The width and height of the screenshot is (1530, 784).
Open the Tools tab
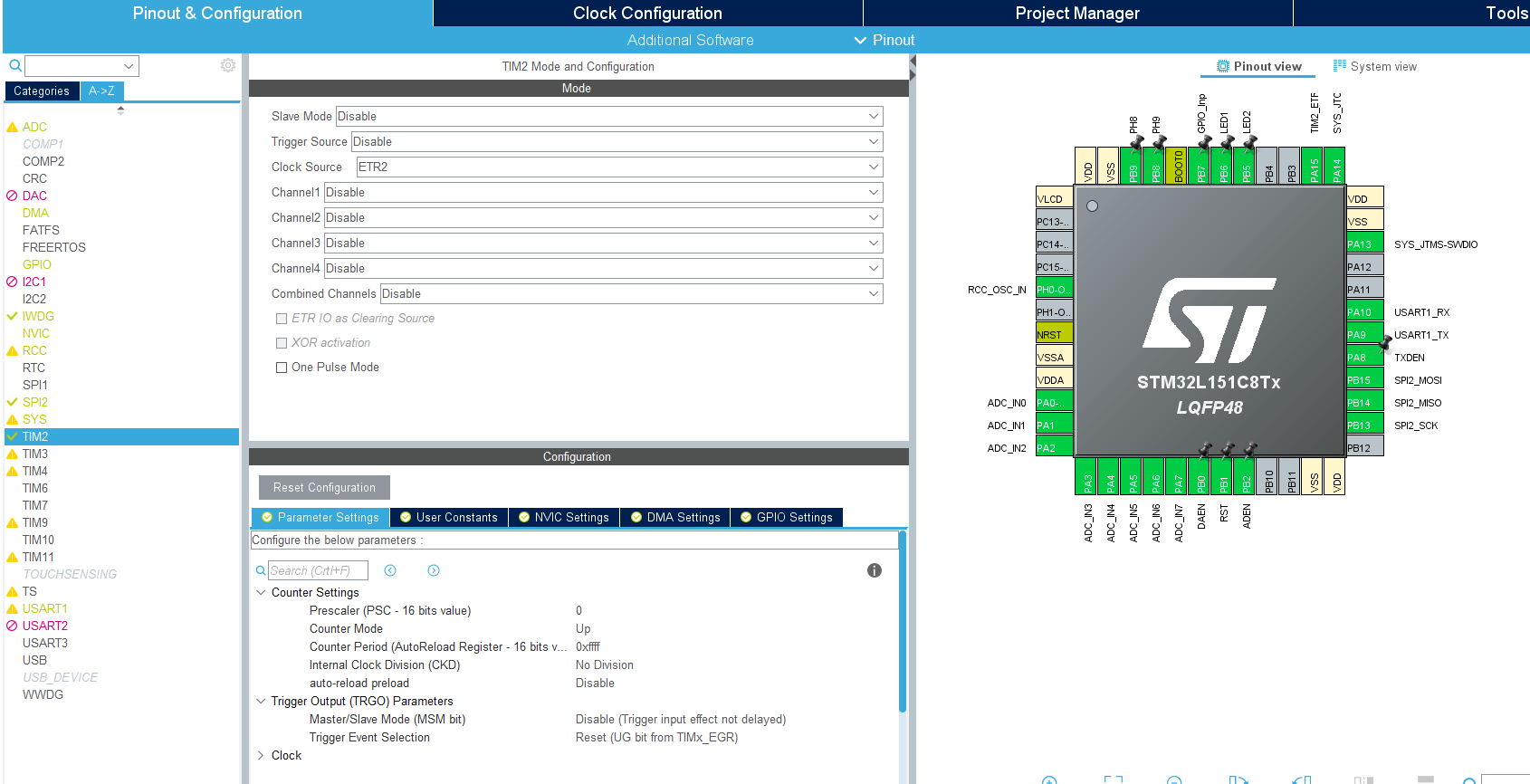pos(1506,13)
